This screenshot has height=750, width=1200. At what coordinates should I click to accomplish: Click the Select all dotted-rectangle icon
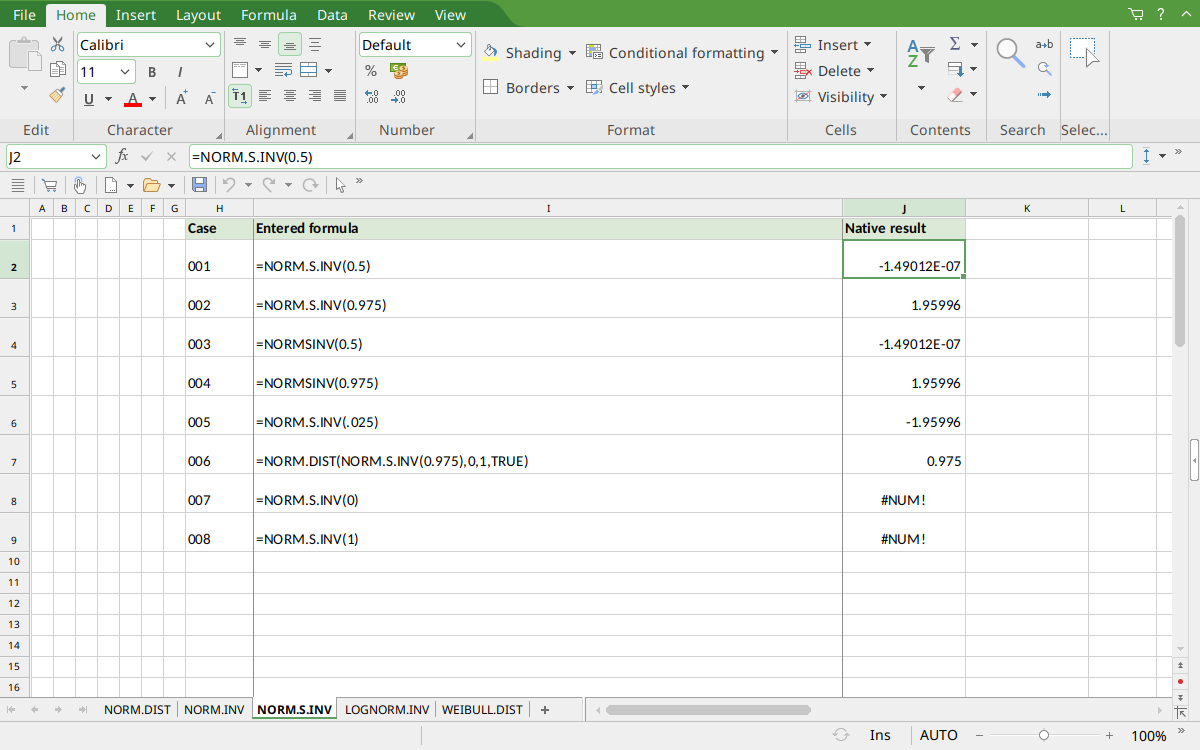click(1083, 52)
